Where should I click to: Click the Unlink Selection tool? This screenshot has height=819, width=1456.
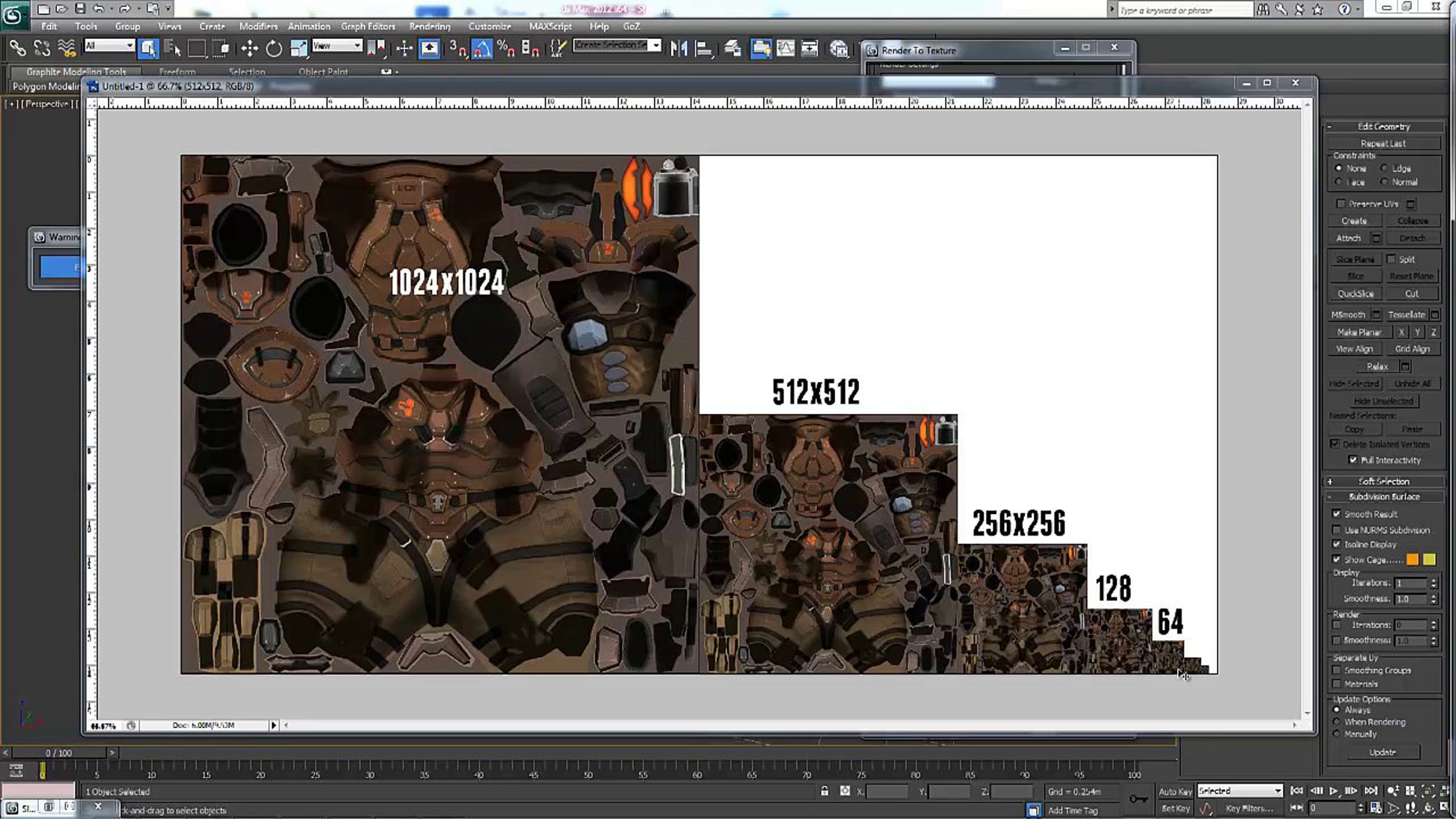coord(42,48)
